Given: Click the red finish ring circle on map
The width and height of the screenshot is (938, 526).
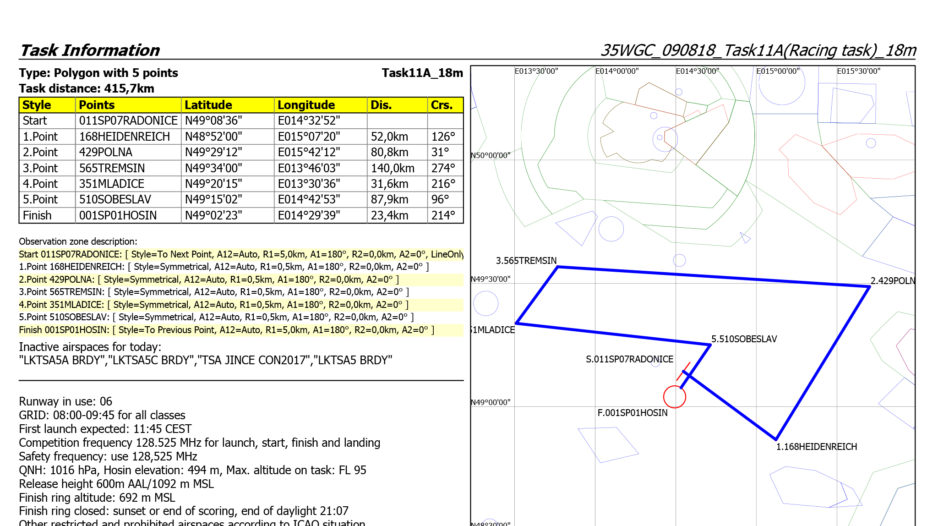Looking at the screenshot, I should coord(675,397).
